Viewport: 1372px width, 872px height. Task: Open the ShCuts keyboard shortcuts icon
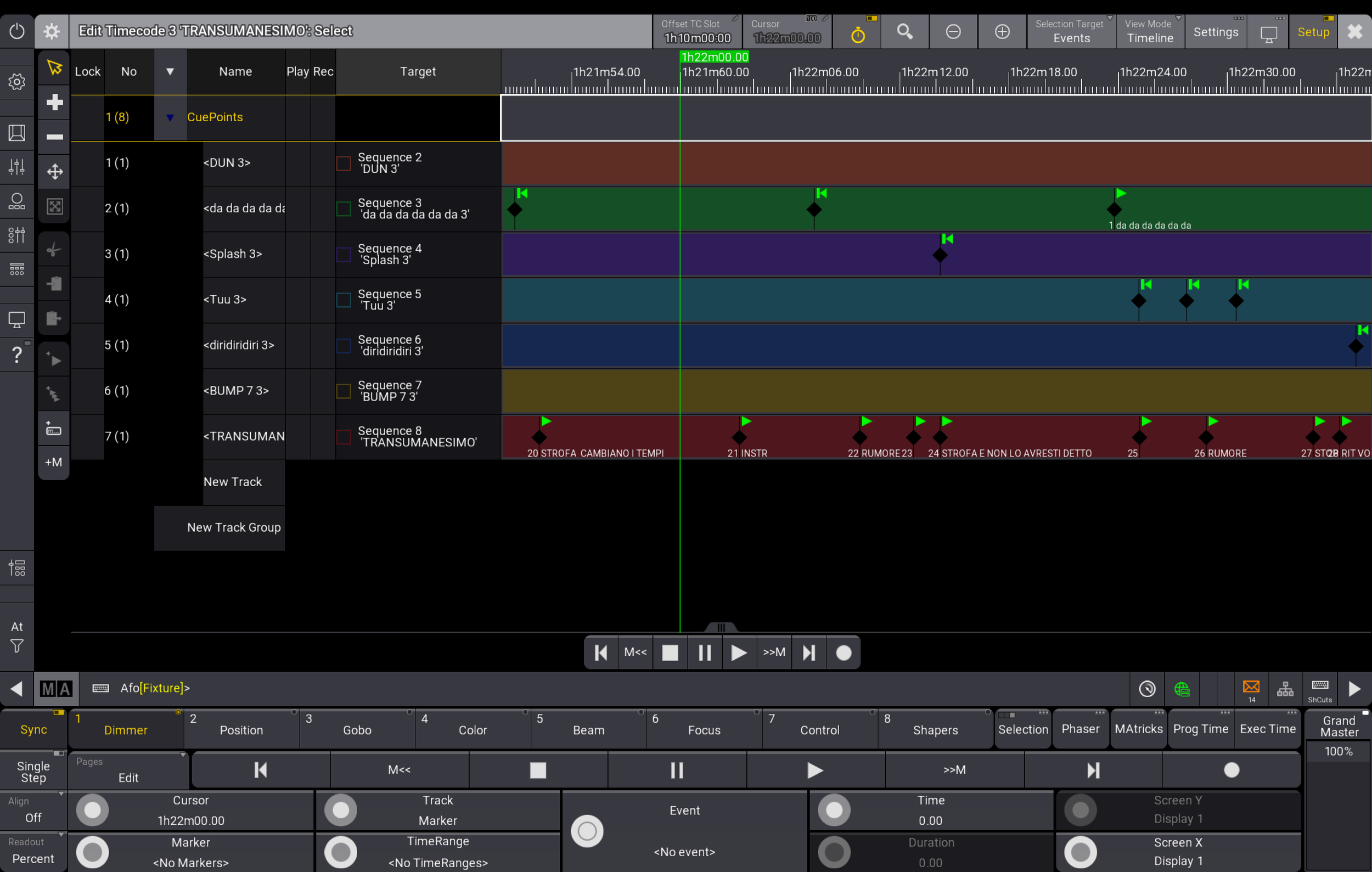click(1319, 689)
